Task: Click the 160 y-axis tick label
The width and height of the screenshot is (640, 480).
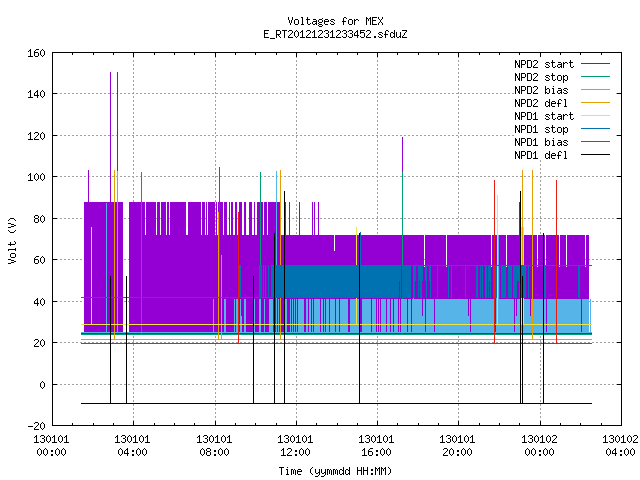Action: click(36, 53)
